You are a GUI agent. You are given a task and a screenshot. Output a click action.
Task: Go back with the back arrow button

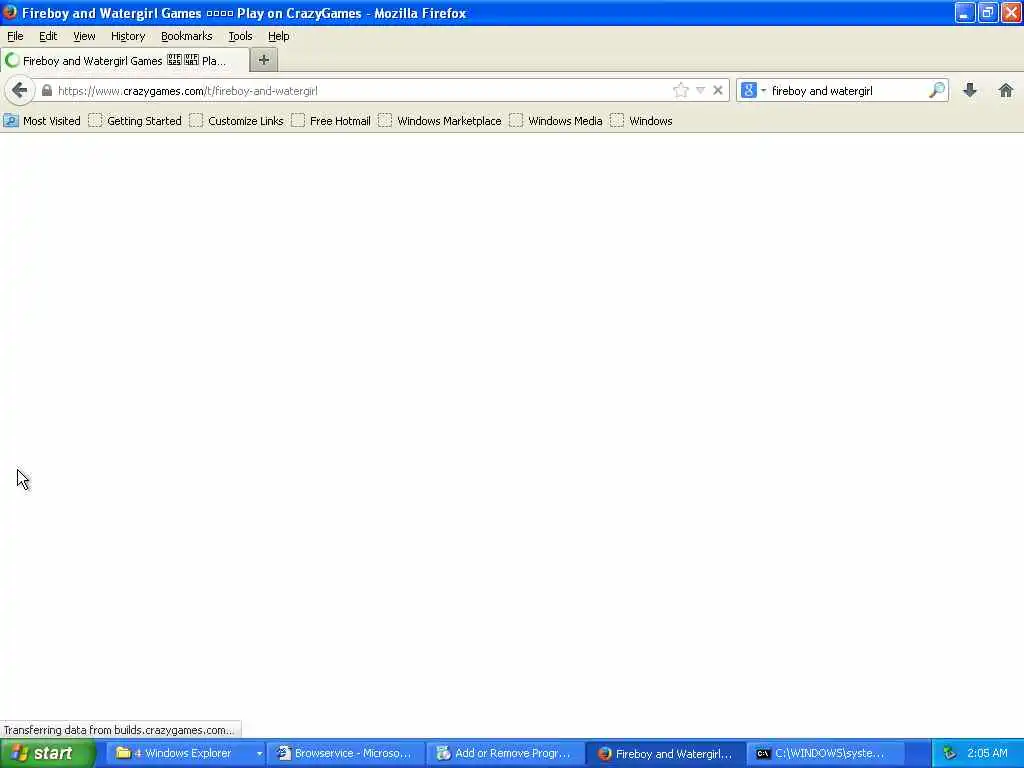click(x=20, y=90)
